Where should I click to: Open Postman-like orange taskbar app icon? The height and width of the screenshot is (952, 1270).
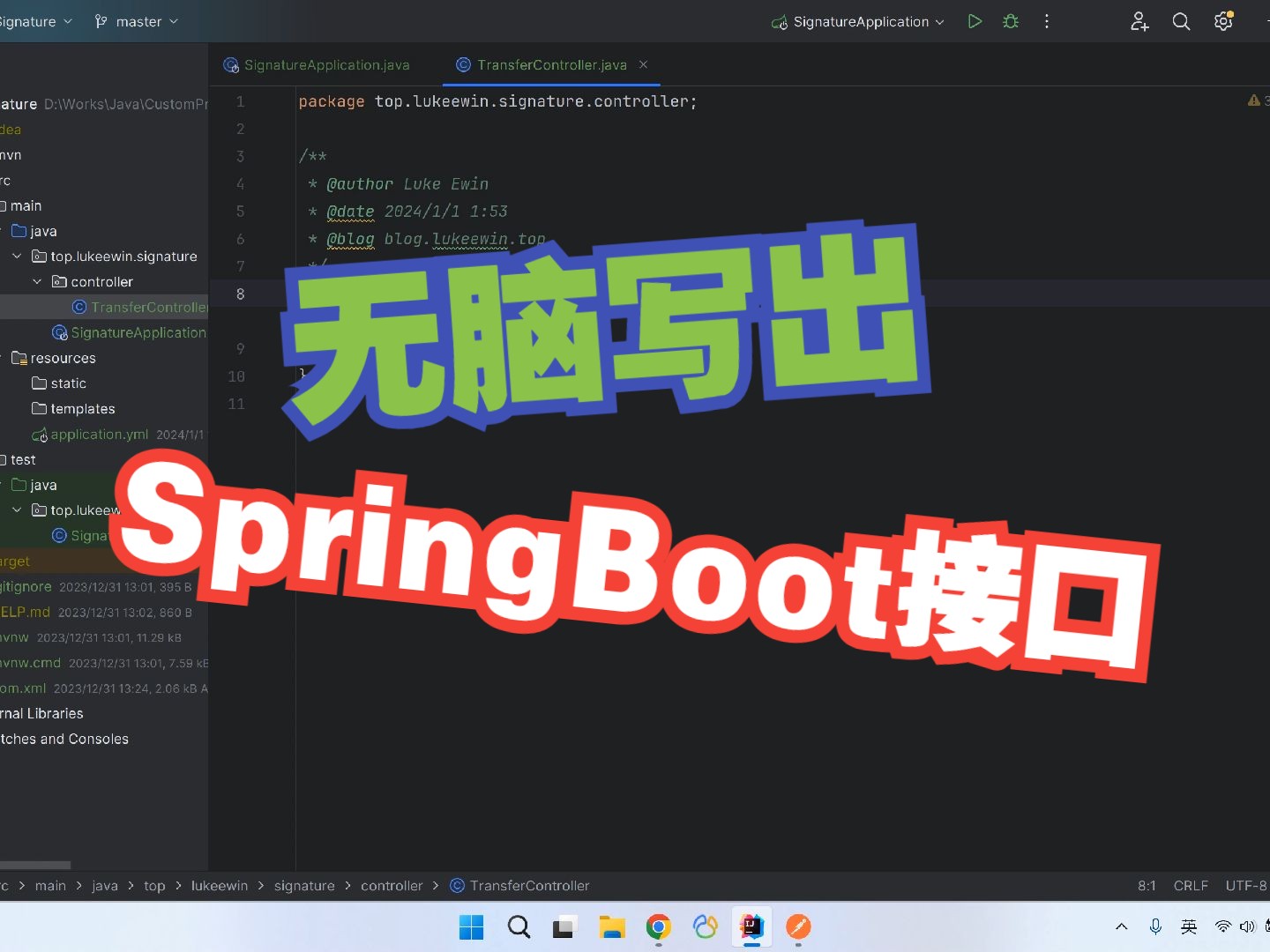point(798,926)
